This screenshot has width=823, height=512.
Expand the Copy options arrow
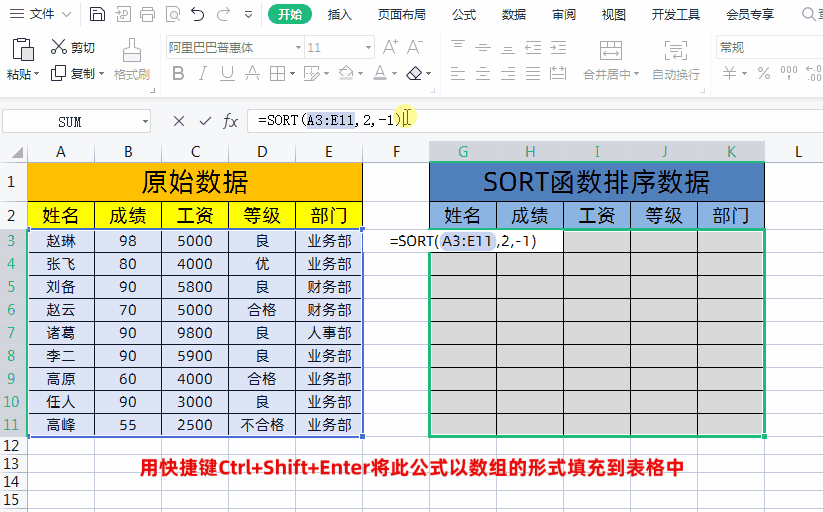click(101, 74)
